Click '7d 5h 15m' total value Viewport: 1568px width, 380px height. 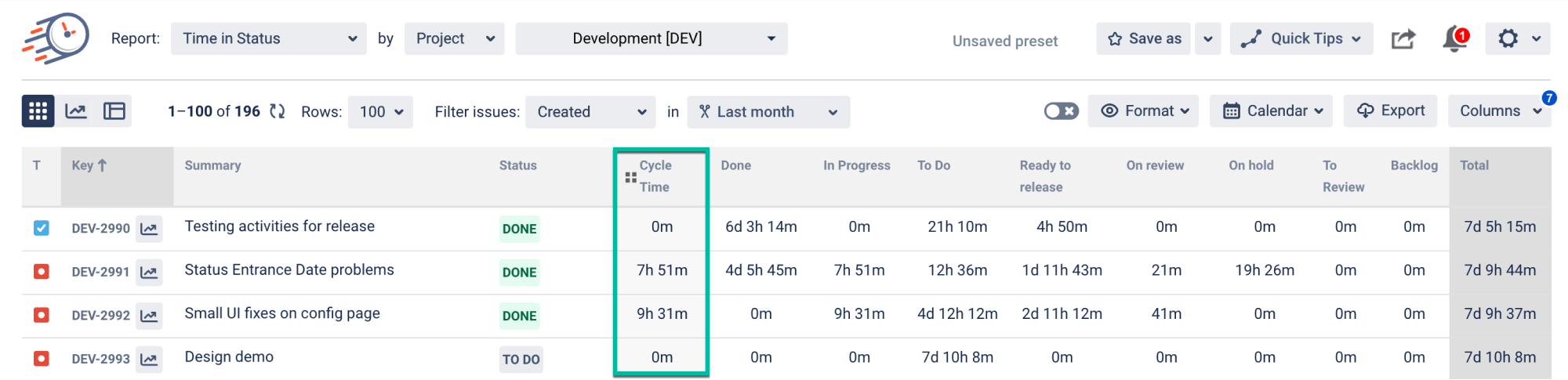[1501, 226]
